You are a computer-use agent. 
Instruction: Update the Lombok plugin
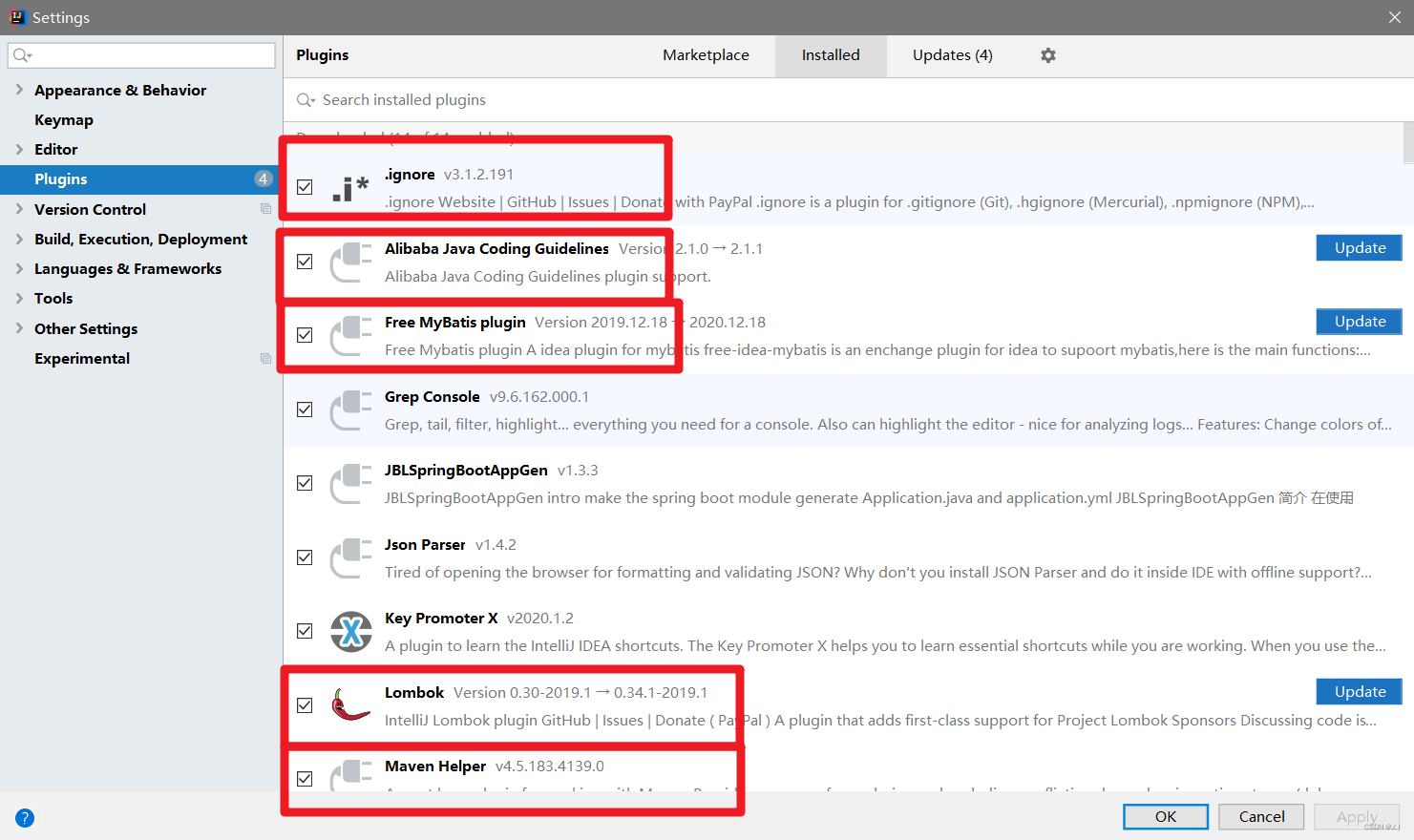(x=1360, y=691)
